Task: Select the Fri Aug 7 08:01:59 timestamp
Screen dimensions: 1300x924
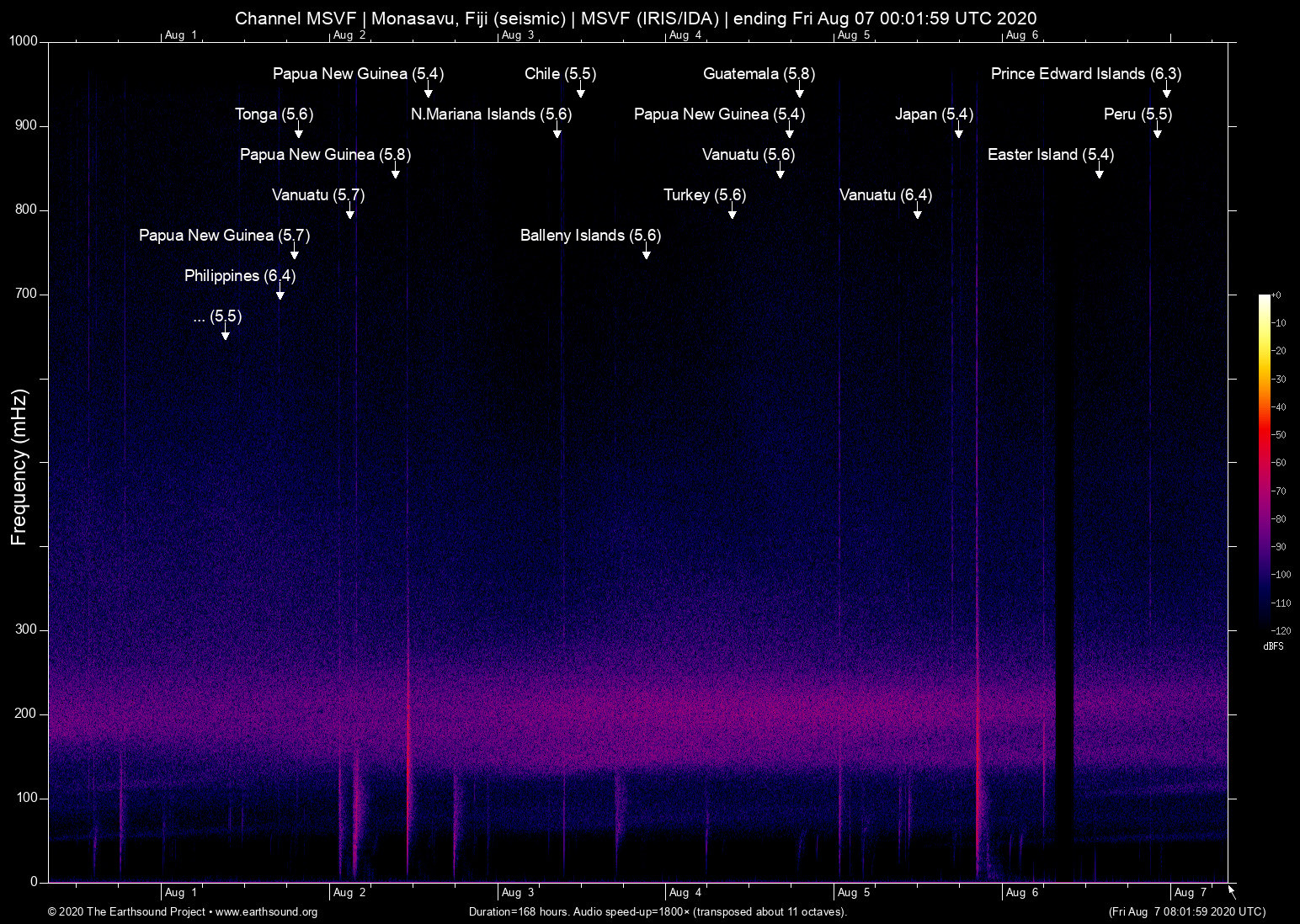Action: pos(1187,912)
